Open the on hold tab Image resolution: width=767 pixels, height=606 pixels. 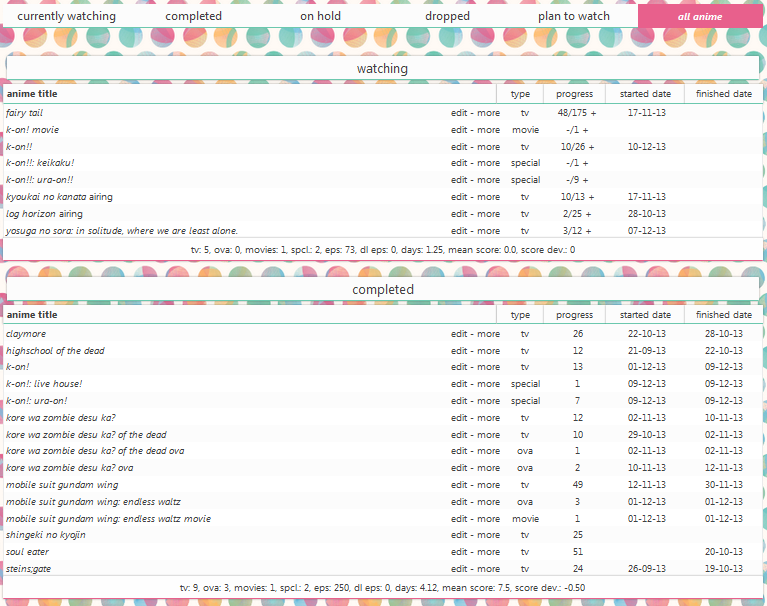(320, 16)
